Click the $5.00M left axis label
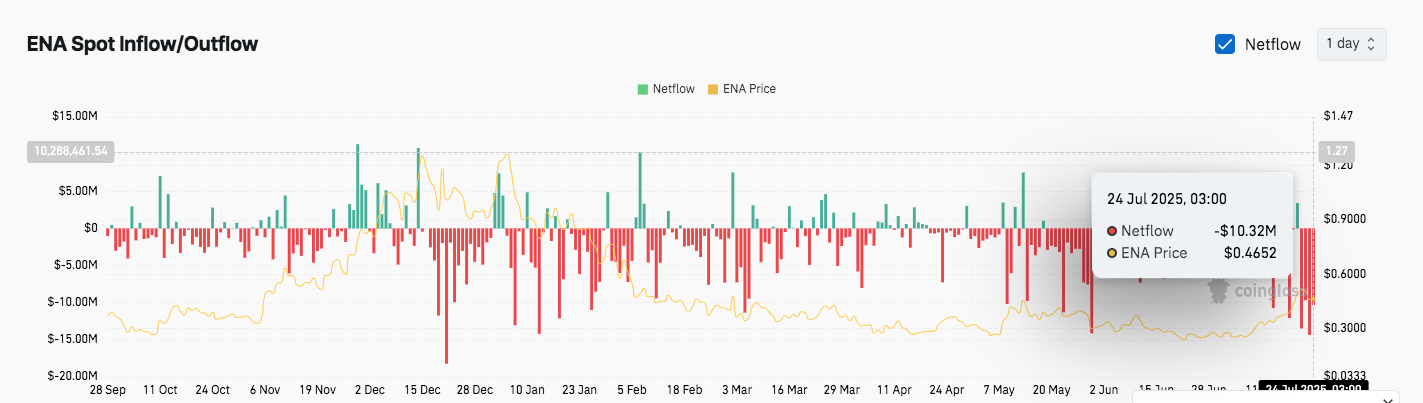1423x403 pixels. tap(78, 191)
